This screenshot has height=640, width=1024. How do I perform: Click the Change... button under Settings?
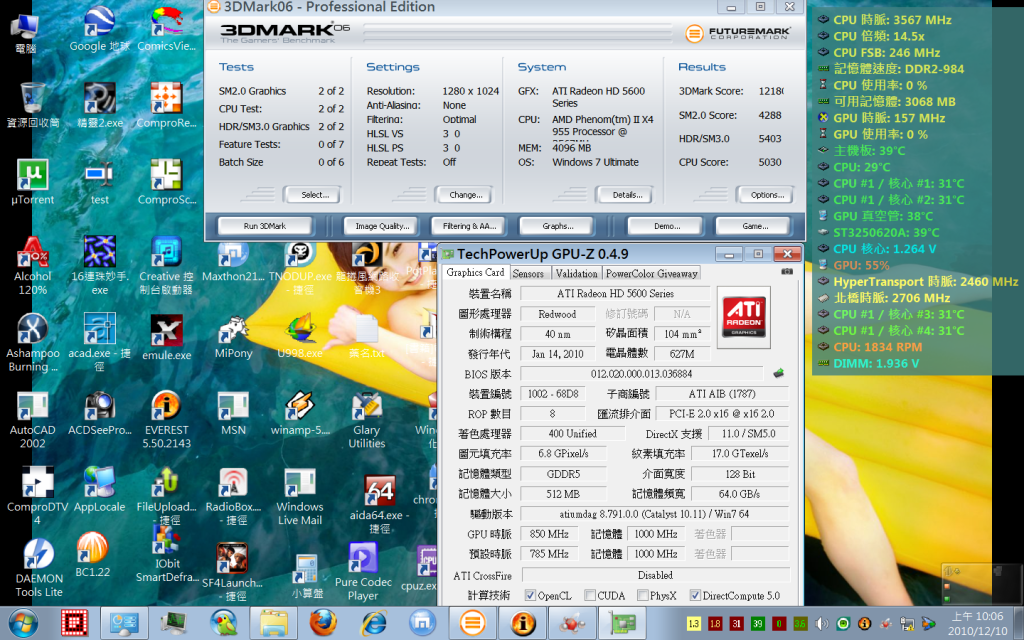466,195
